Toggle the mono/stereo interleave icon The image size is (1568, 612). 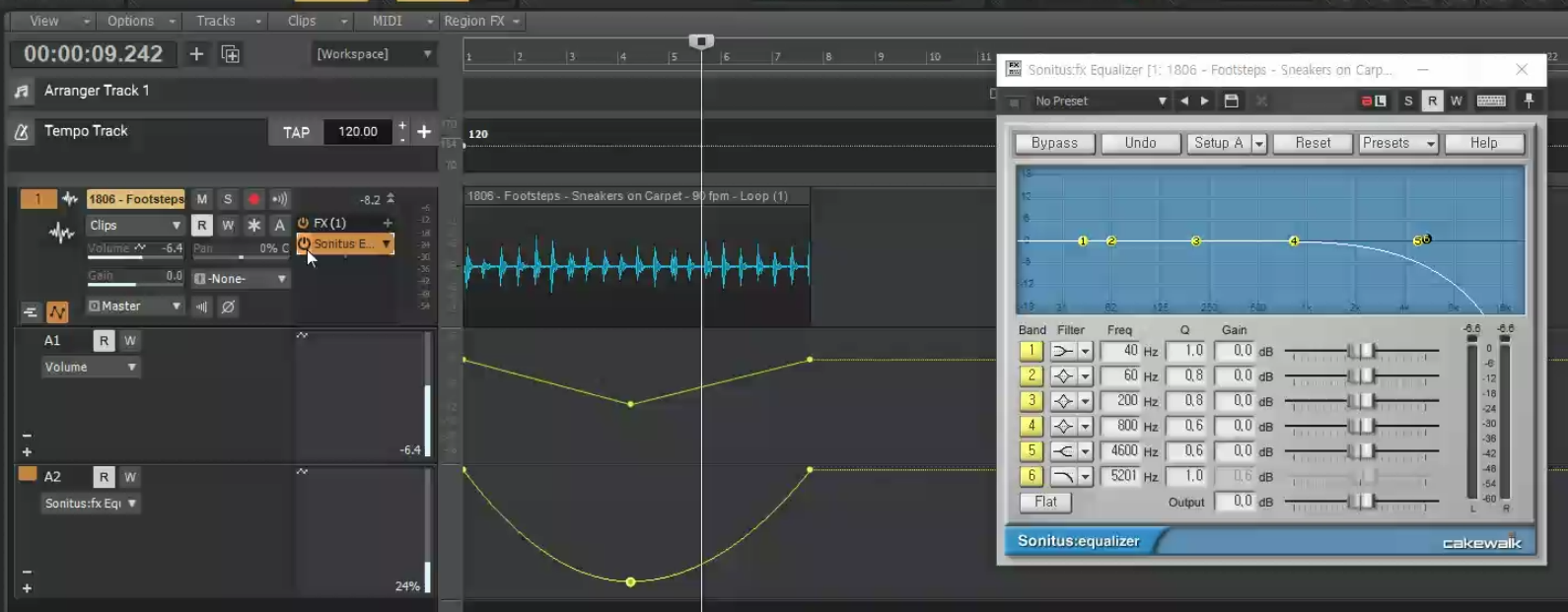[202, 306]
